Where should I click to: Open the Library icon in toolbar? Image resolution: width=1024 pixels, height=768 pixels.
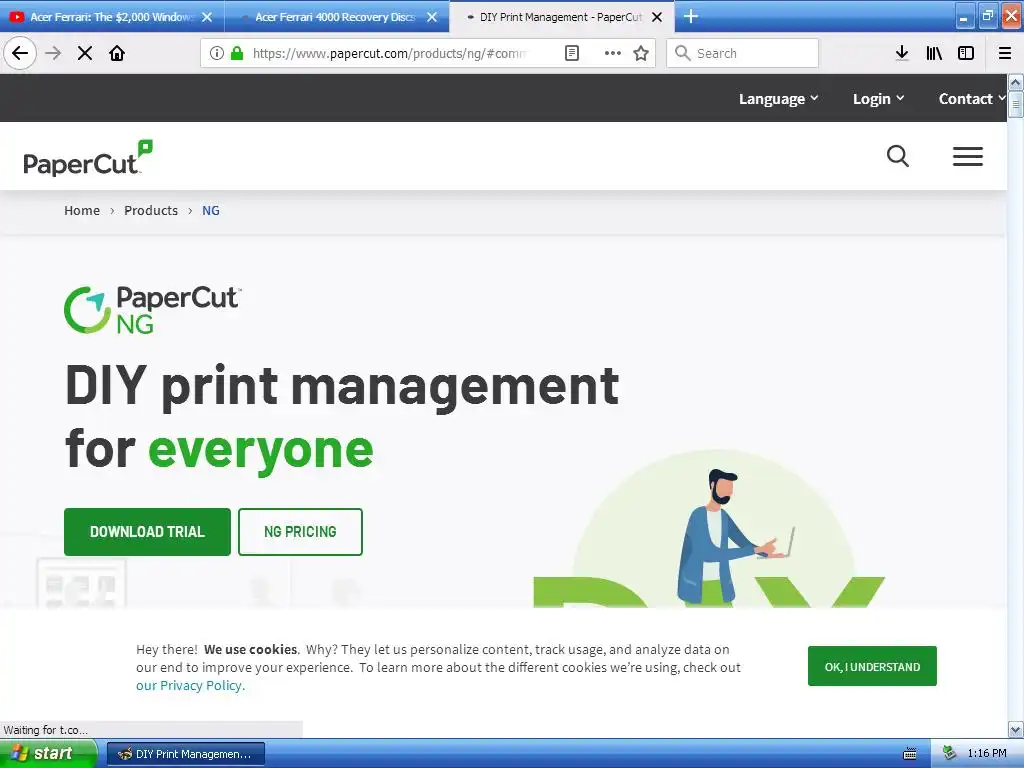(x=934, y=53)
